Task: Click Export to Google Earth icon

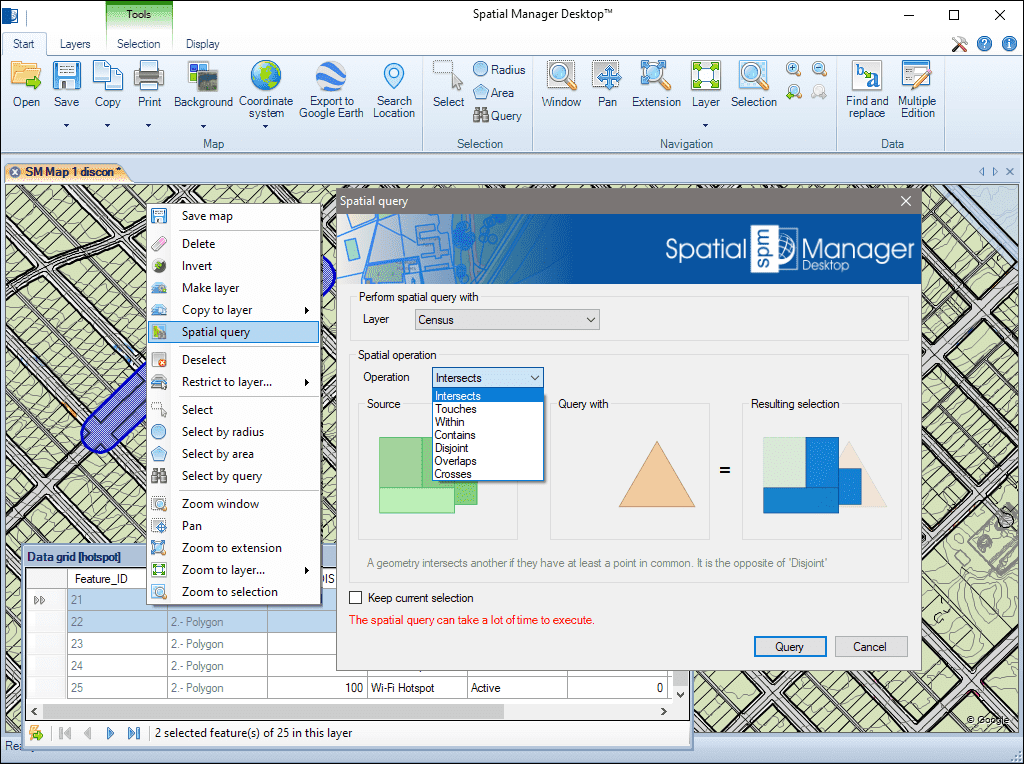Action: point(331,76)
